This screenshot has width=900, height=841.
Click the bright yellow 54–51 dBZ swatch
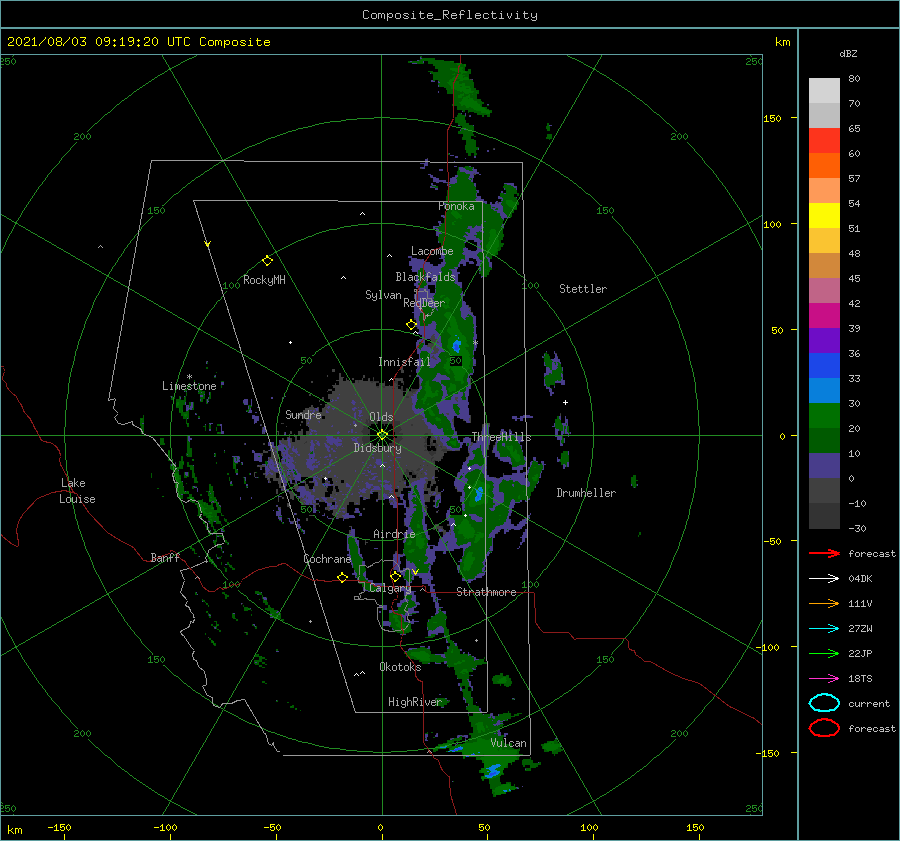point(824,216)
